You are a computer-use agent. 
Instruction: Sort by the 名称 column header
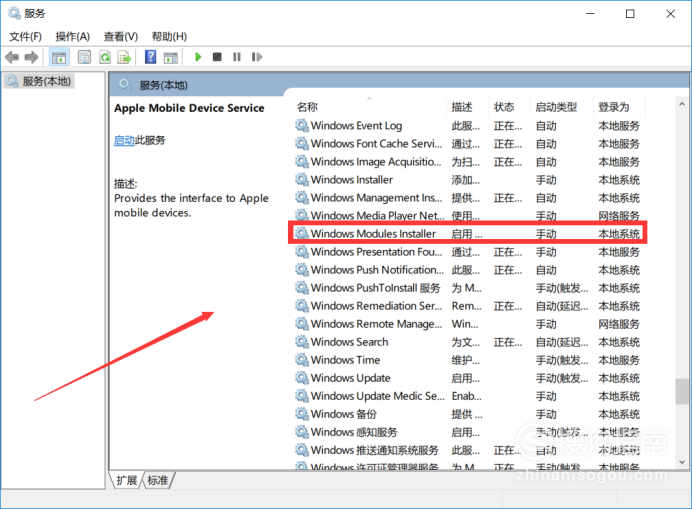coord(369,107)
